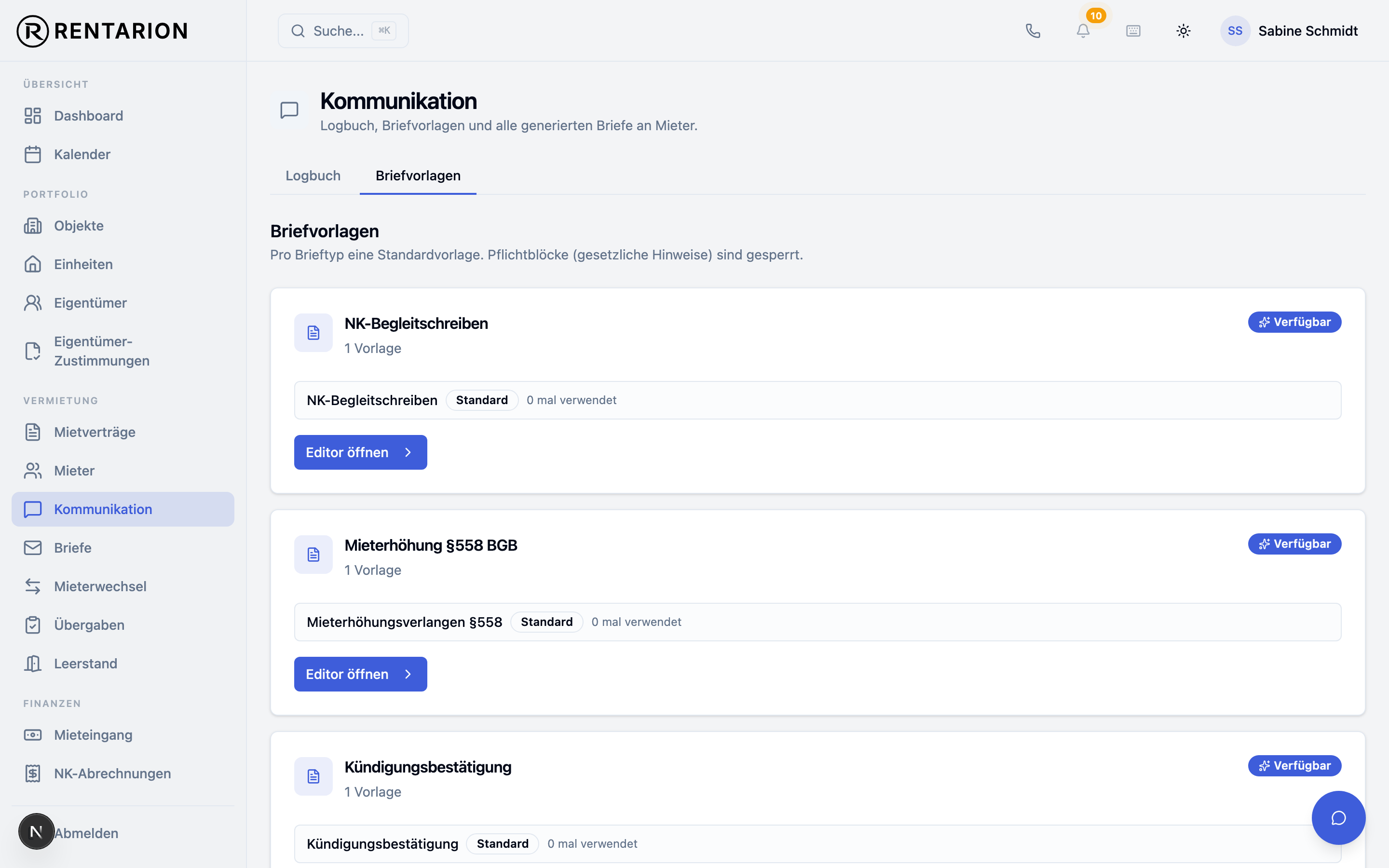Open Kalender in sidebar
Image resolution: width=1389 pixels, height=868 pixels.
(x=123, y=154)
